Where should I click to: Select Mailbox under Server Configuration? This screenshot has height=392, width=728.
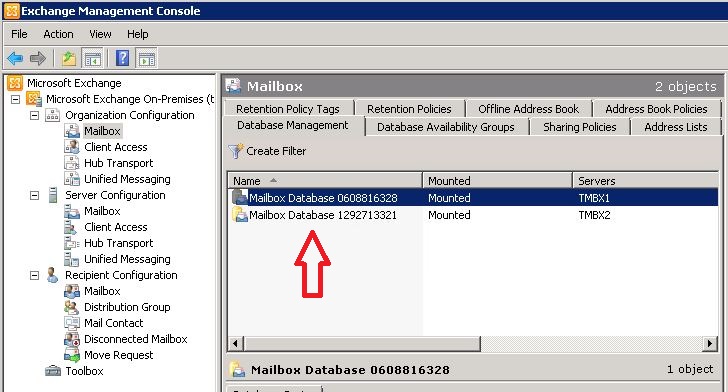(x=102, y=211)
